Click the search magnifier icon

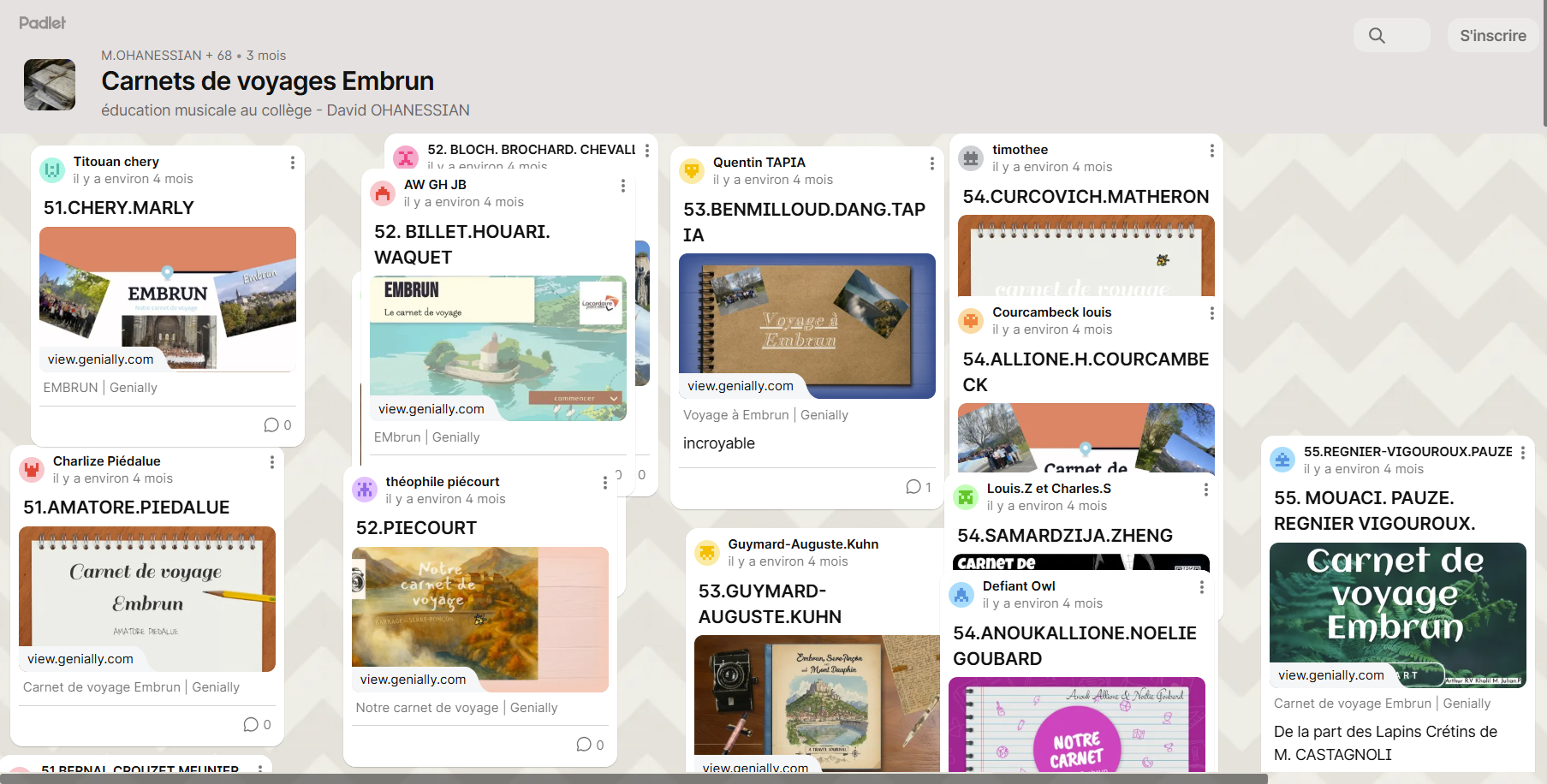1377,36
